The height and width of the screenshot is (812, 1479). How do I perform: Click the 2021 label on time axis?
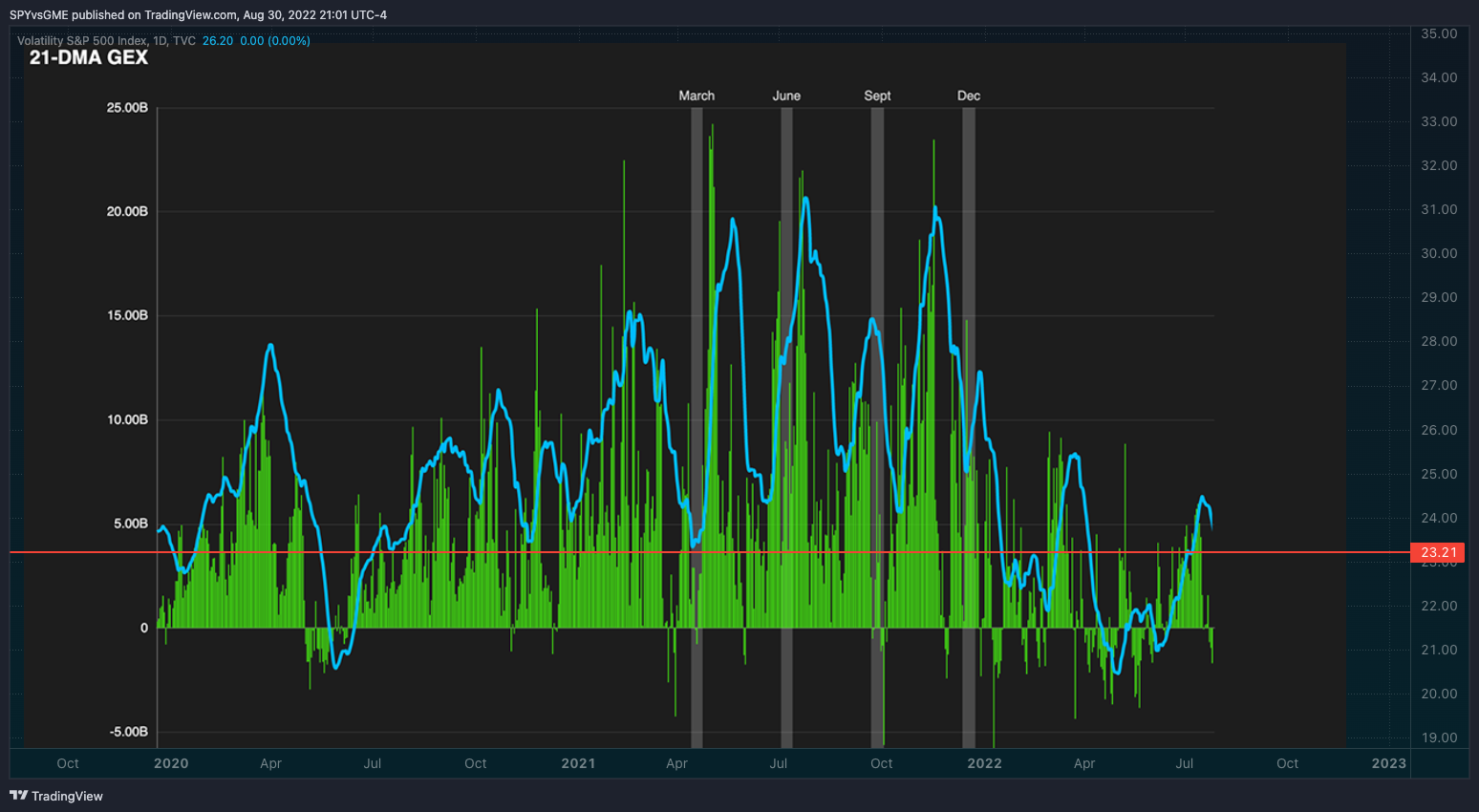[x=578, y=763]
